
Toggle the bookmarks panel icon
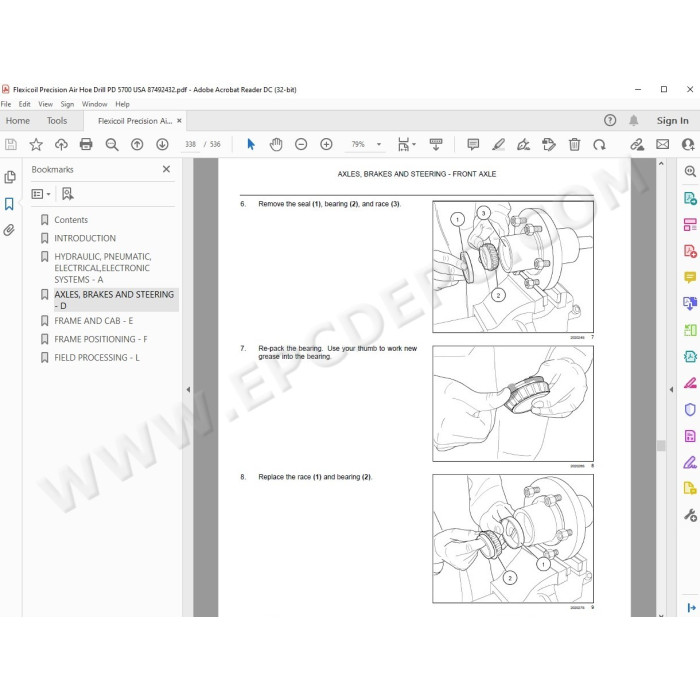point(9,204)
